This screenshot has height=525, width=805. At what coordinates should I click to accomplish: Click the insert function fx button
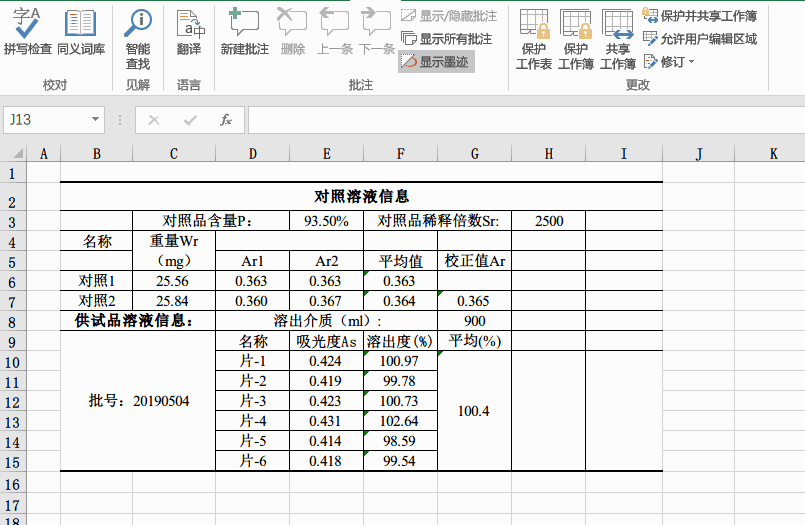225,120
